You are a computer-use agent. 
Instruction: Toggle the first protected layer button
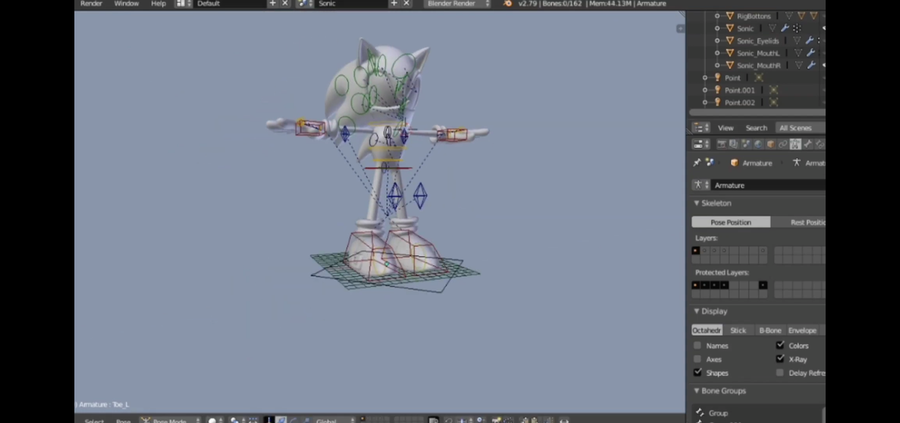[696, 285]
